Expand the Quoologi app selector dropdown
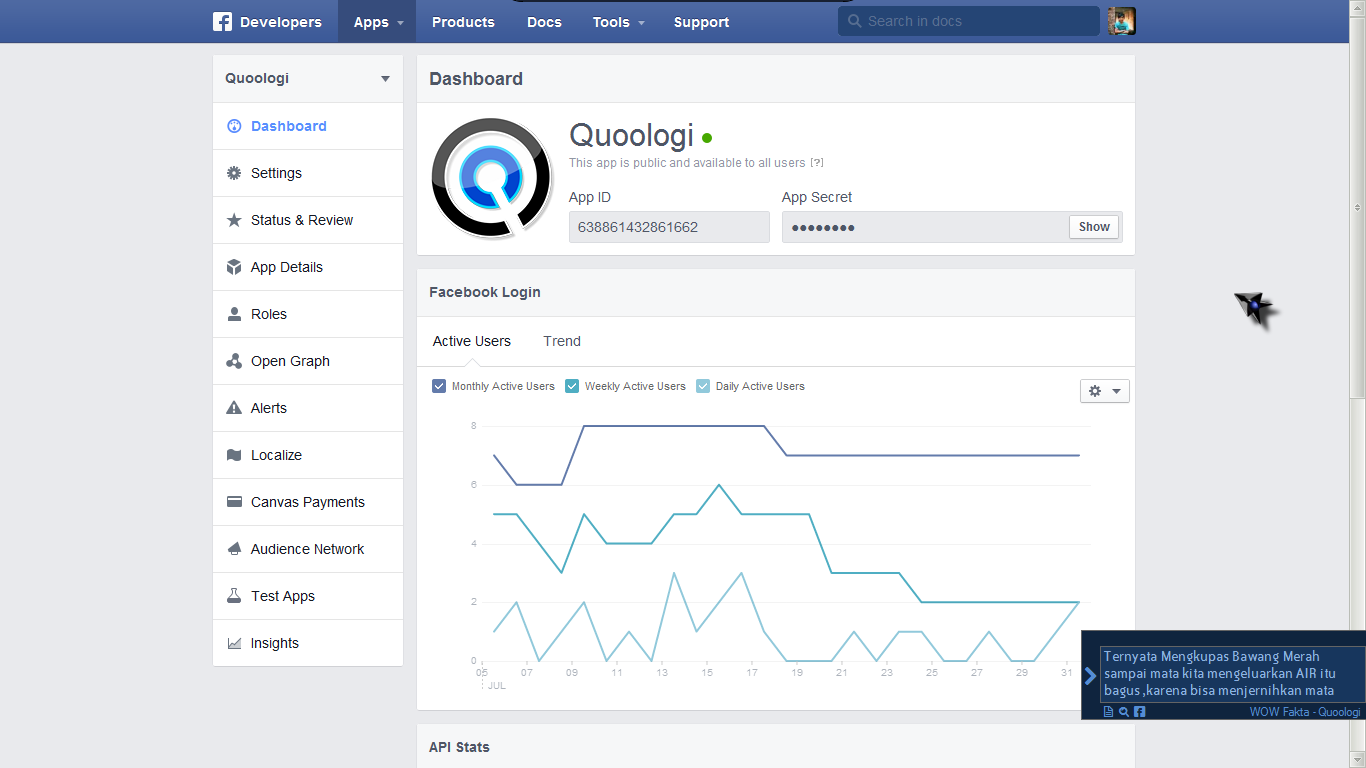 (308, 78)
